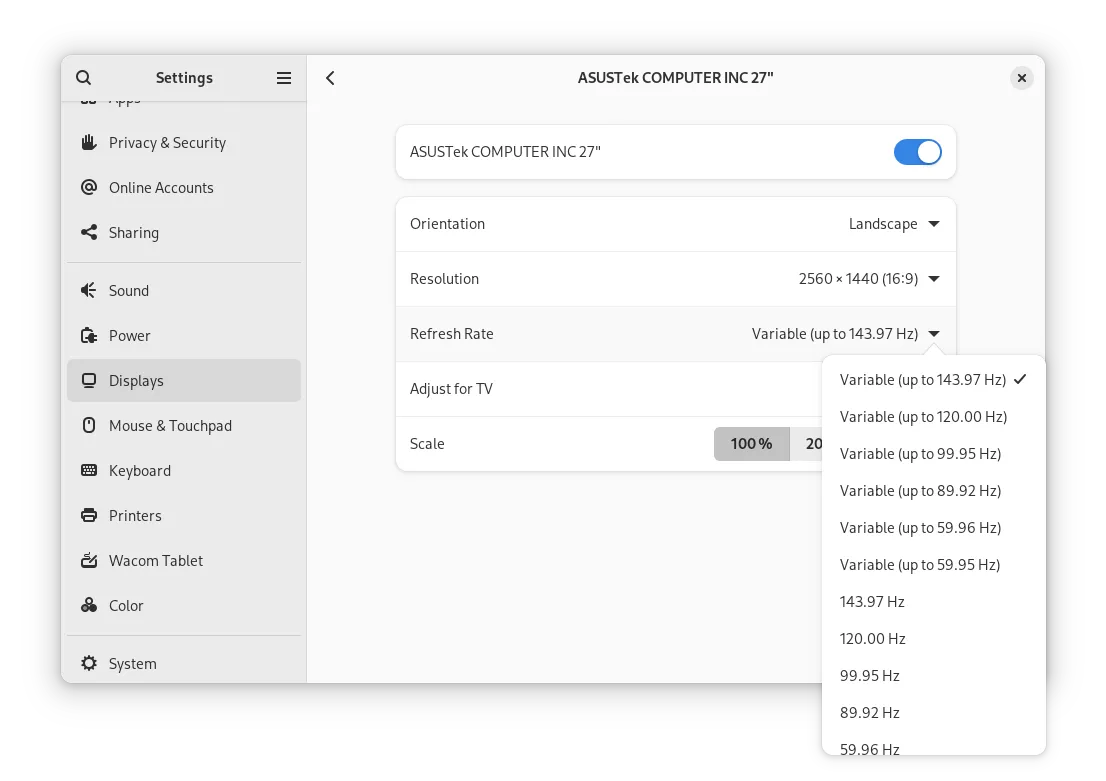This screenshot has height=781, width=1106.
Task: Choose the fixed 143.97 Hz option
Action: [872, 602]
